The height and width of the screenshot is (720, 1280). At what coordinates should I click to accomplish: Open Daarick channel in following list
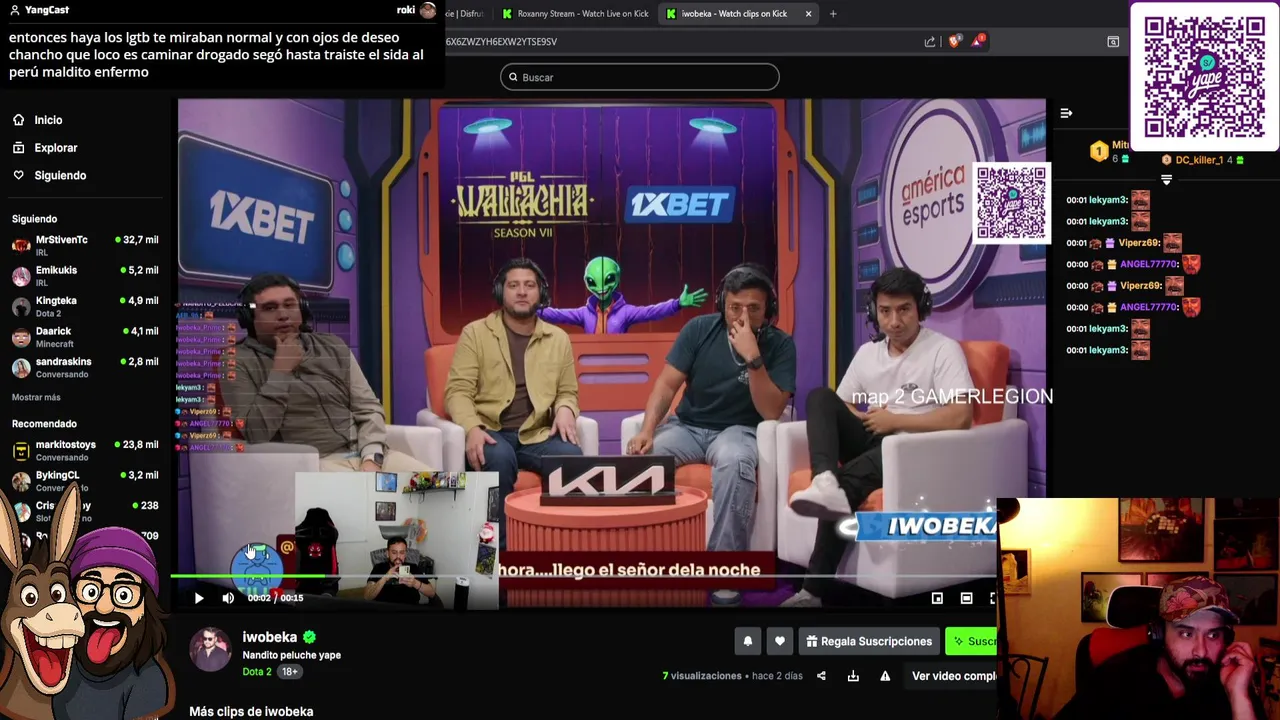[85, 336]
